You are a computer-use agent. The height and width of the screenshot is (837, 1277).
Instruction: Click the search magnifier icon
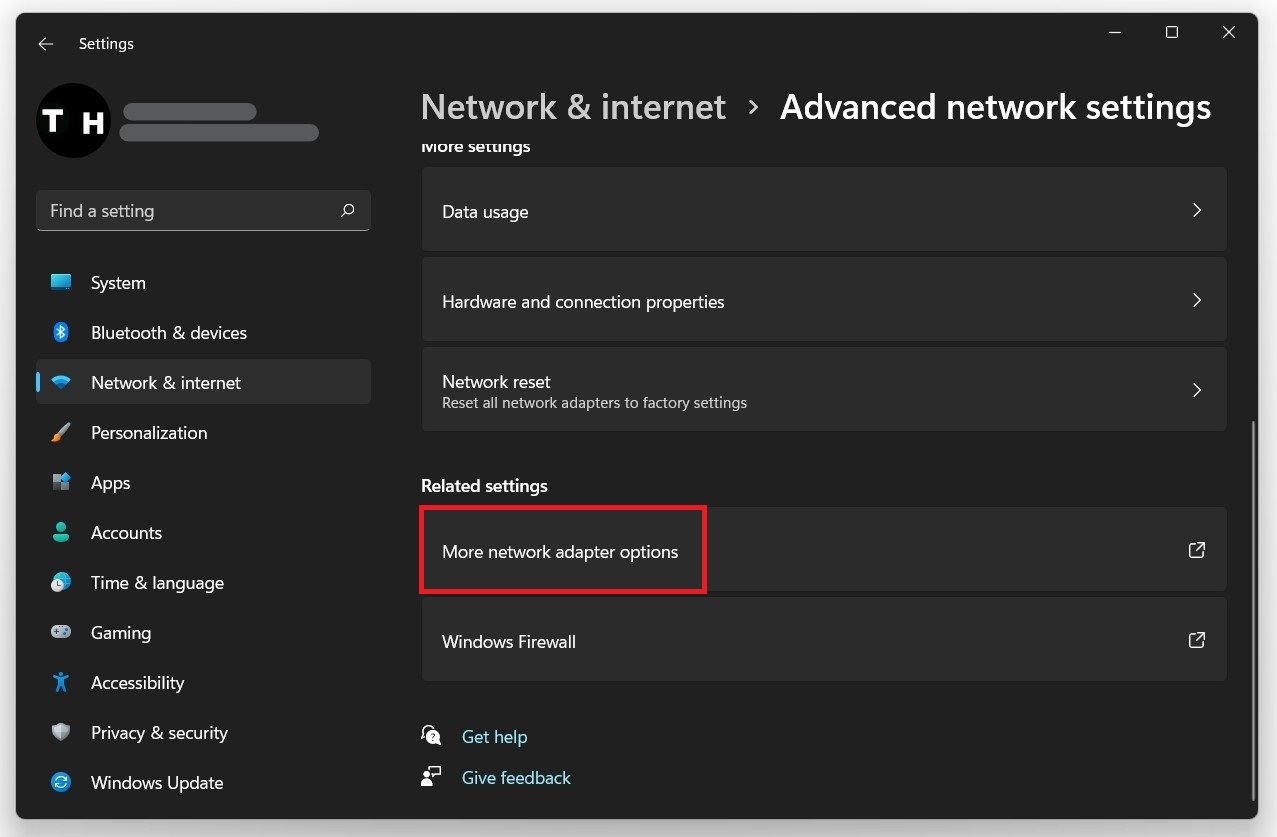[x=347, y=210]
